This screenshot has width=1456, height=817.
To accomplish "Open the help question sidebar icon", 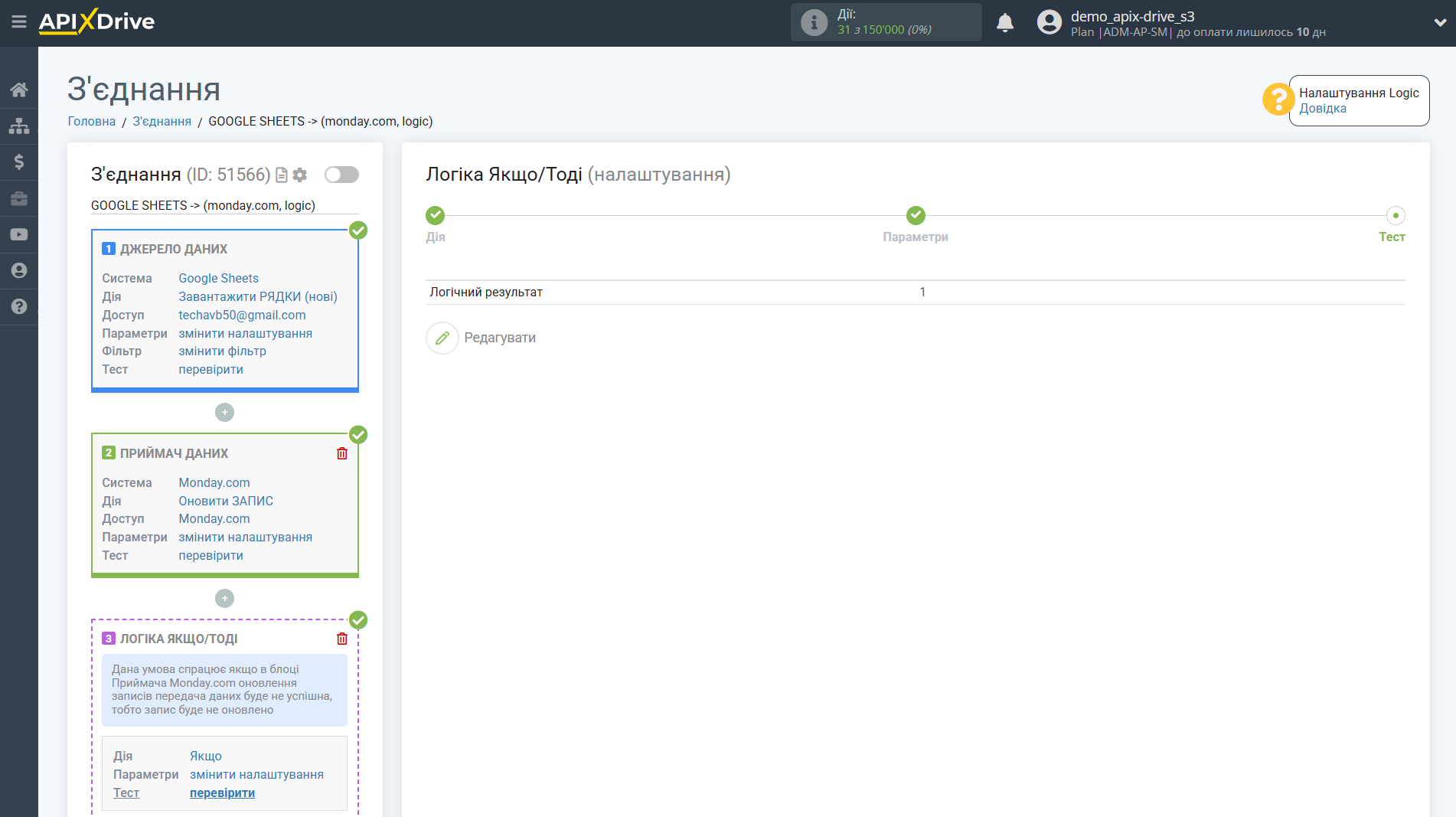I will pyautogui.click(x=19, y=306).
